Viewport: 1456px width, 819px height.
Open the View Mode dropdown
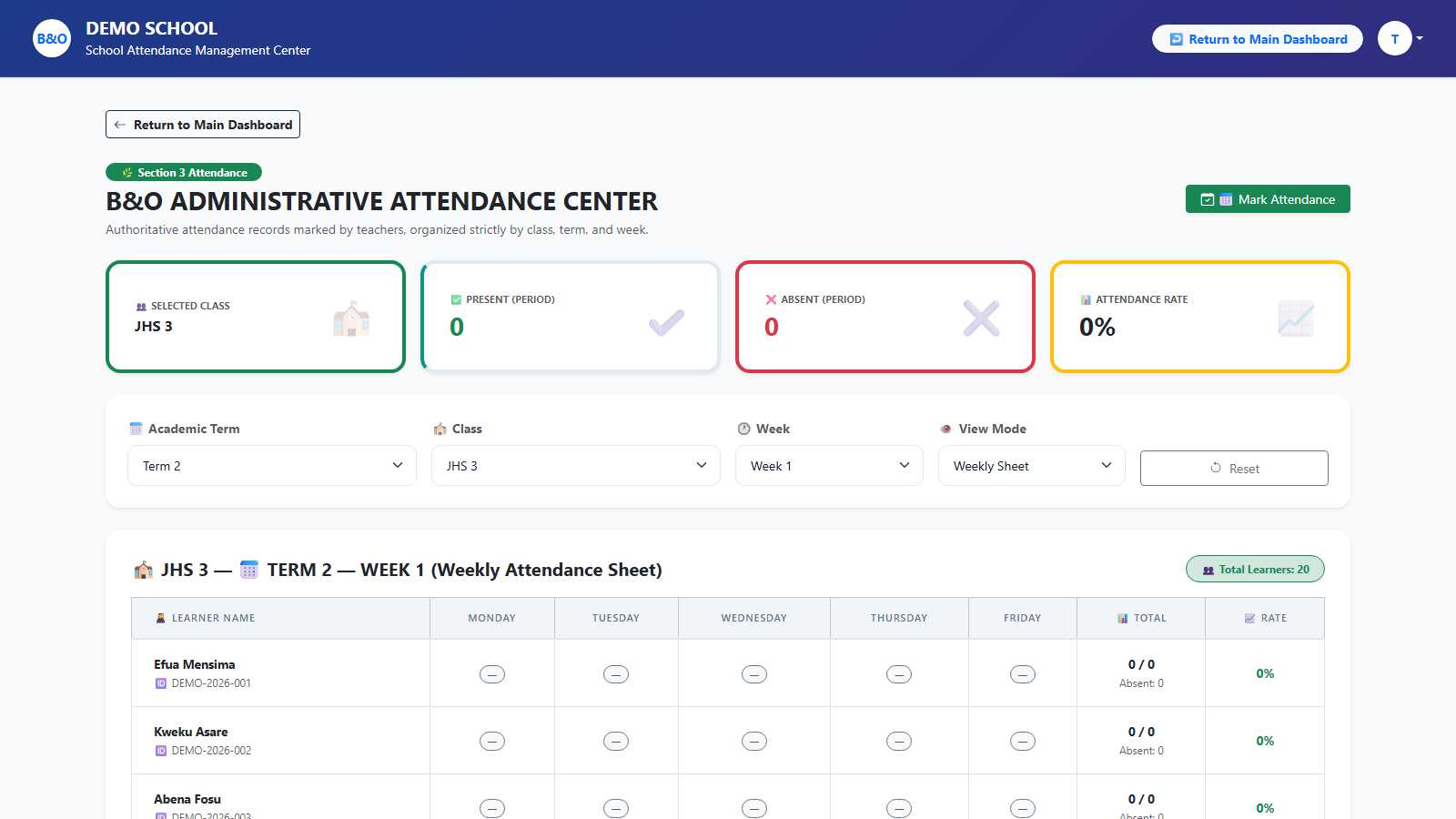click(x=1032, y=466)
